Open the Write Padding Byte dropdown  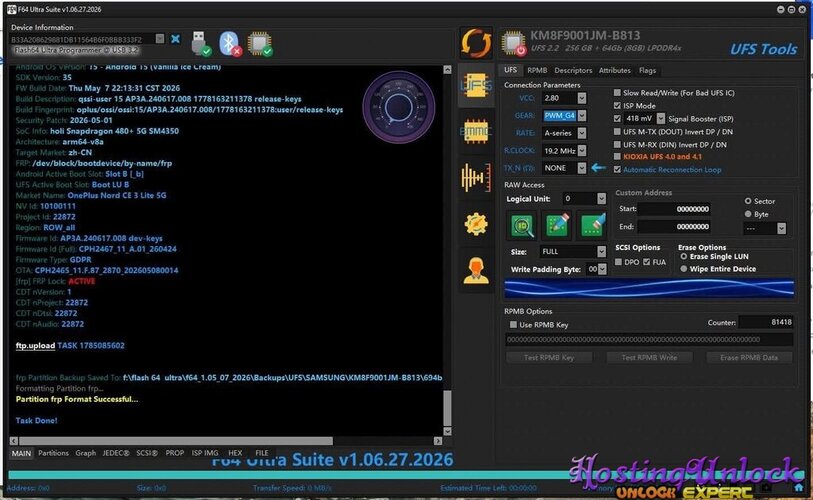coord(602,269)
